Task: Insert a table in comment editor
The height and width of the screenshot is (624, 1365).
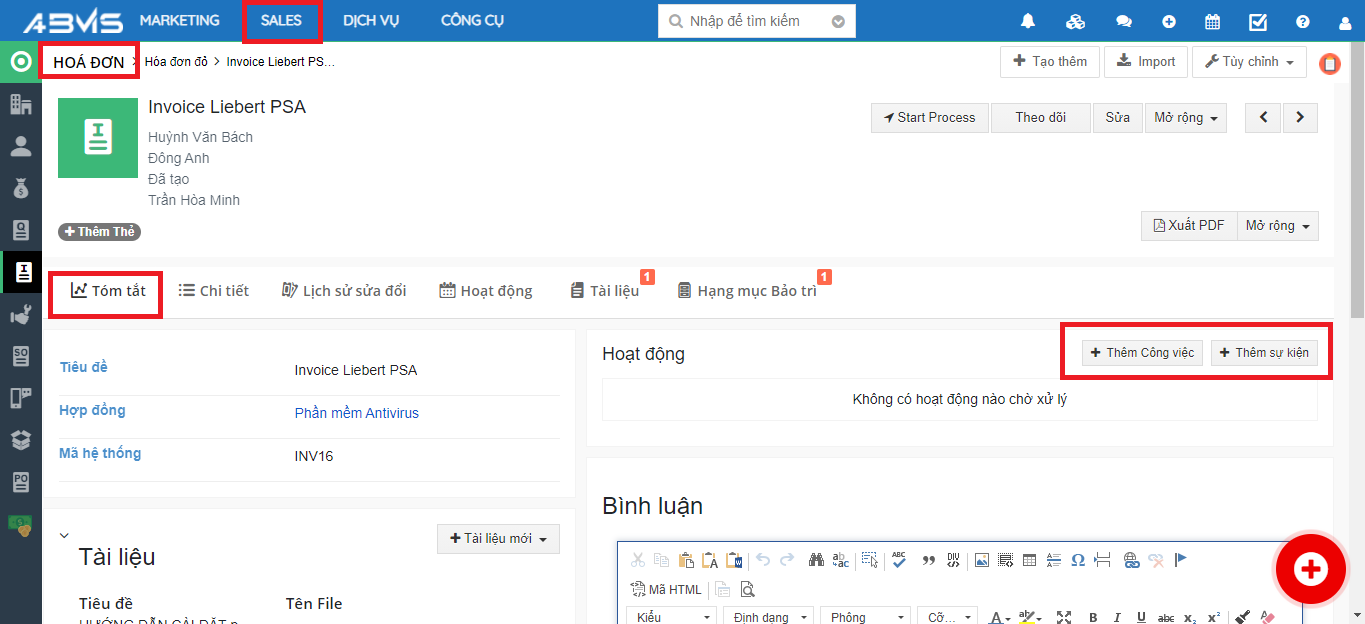Action: click(1029, 560)
